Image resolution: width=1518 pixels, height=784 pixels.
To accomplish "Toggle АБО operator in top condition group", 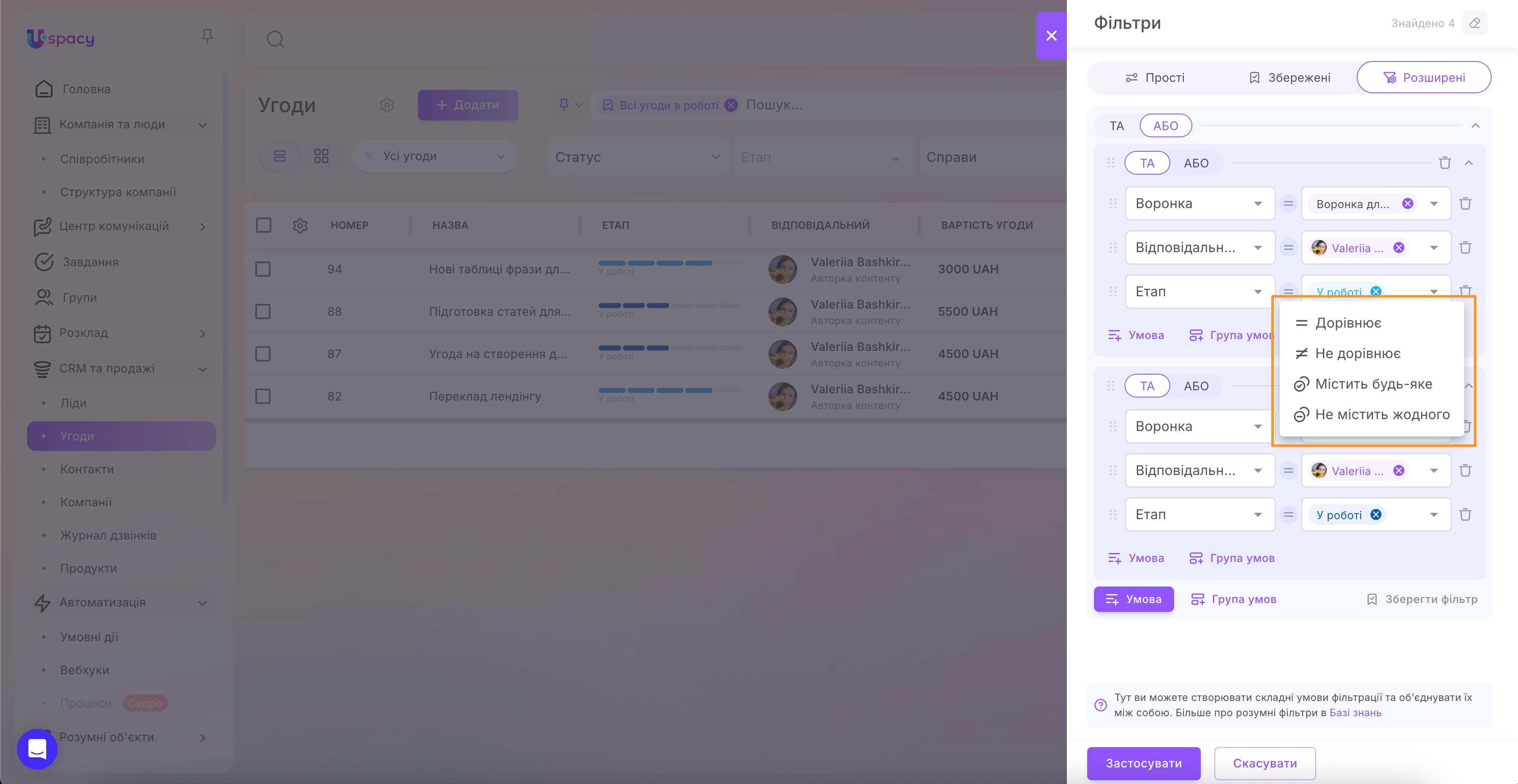I will (1166, 125).
